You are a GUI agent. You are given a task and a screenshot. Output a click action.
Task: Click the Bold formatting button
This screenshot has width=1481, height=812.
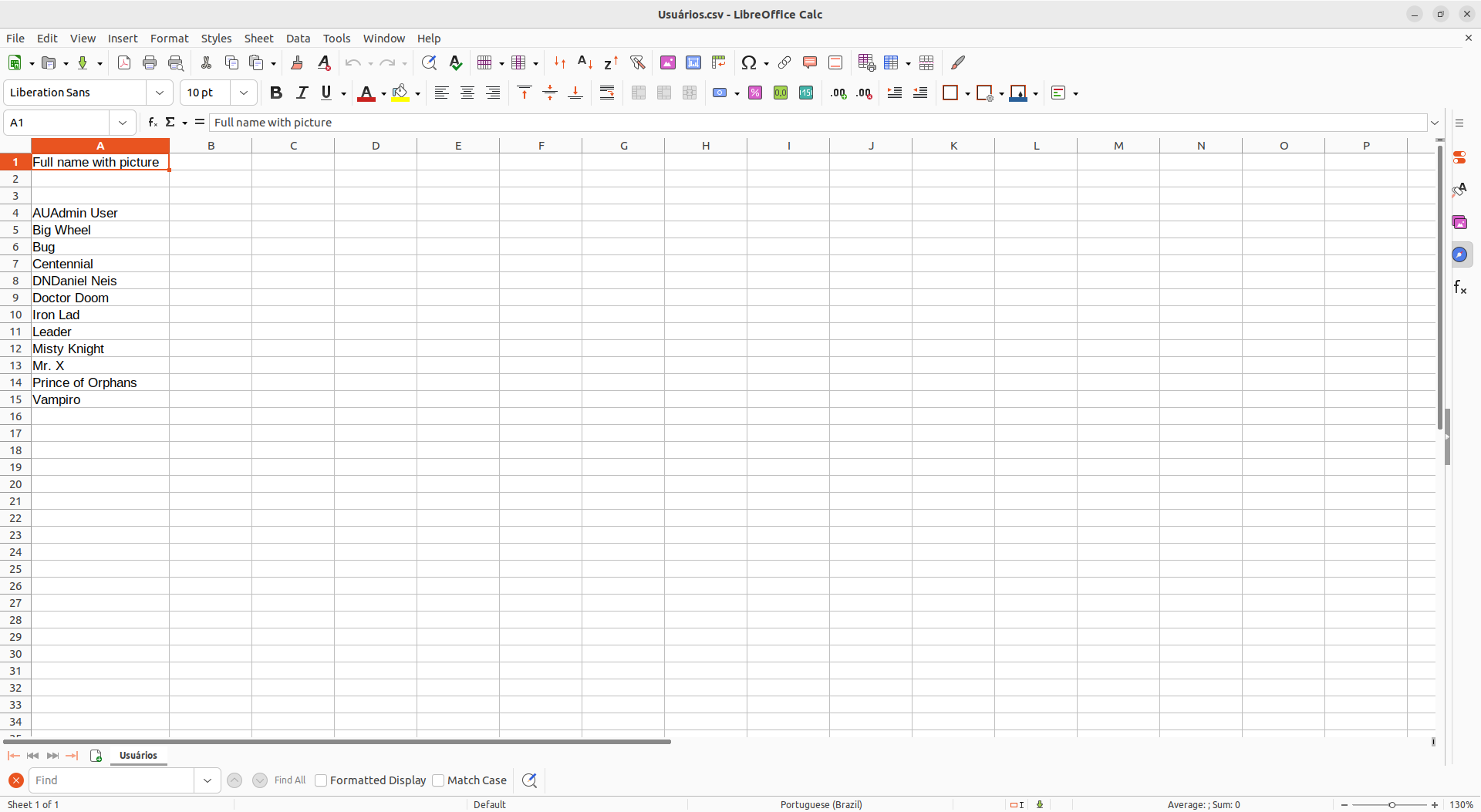click(x=276, y=93)
